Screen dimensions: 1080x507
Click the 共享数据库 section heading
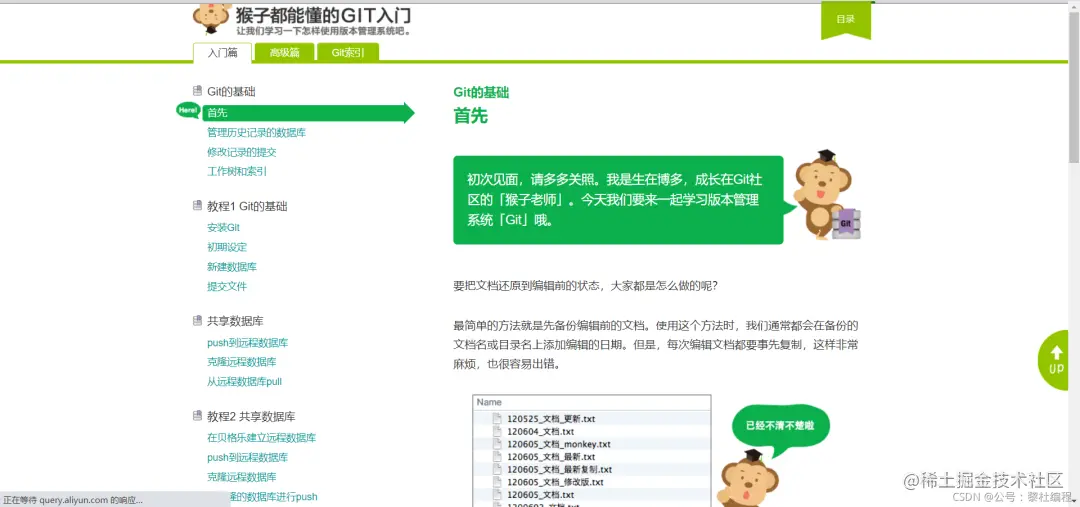[x=235, y=321]
